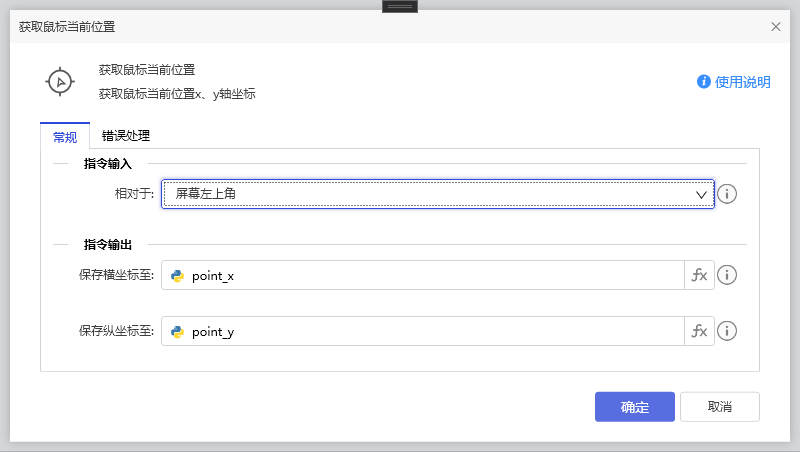Switch to the 常规 tab
This screenshot has height=452, width=800.
coord(65,137)
